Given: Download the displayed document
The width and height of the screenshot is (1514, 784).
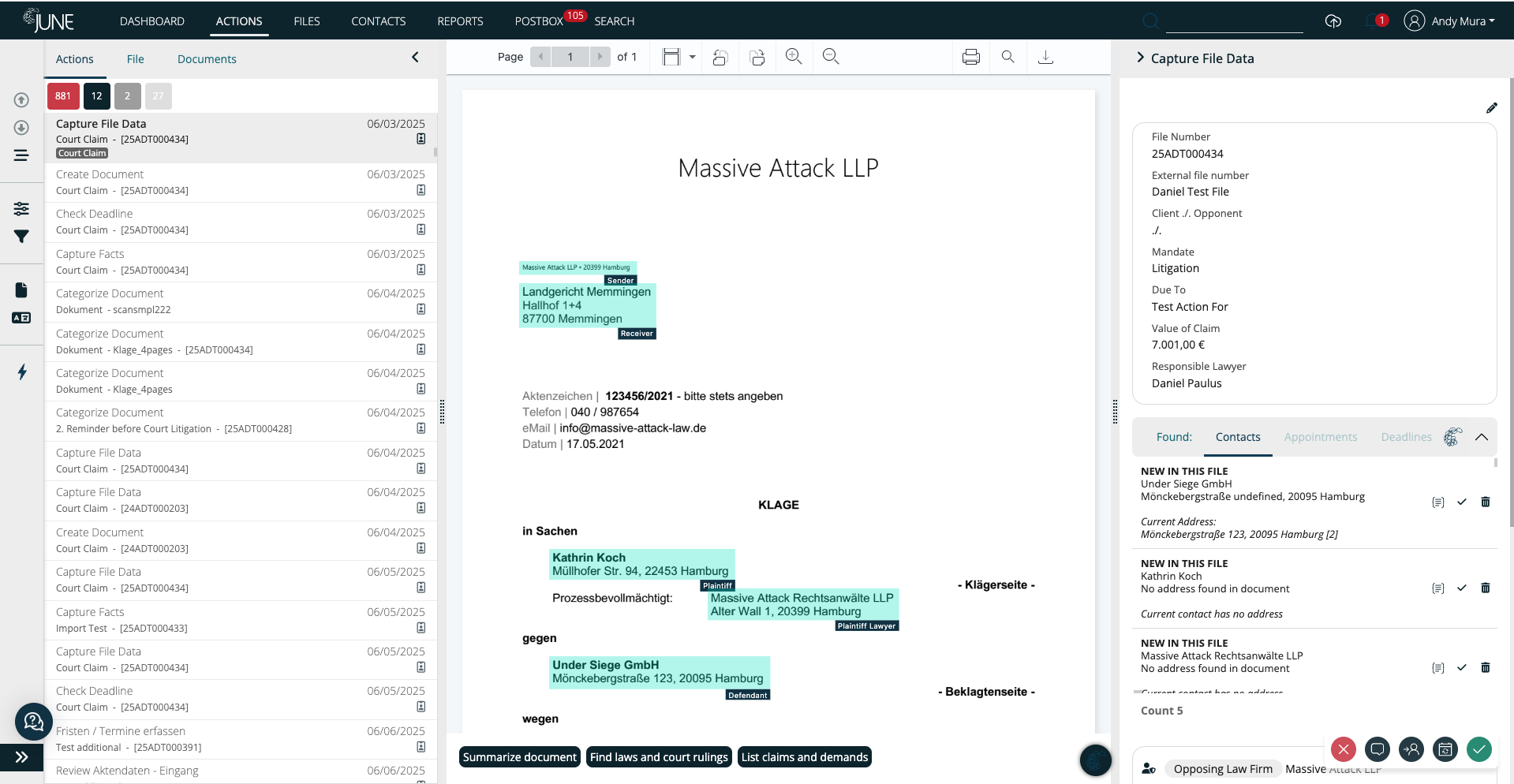Looking at the screenshot, I should click(x=1045, y=56).
